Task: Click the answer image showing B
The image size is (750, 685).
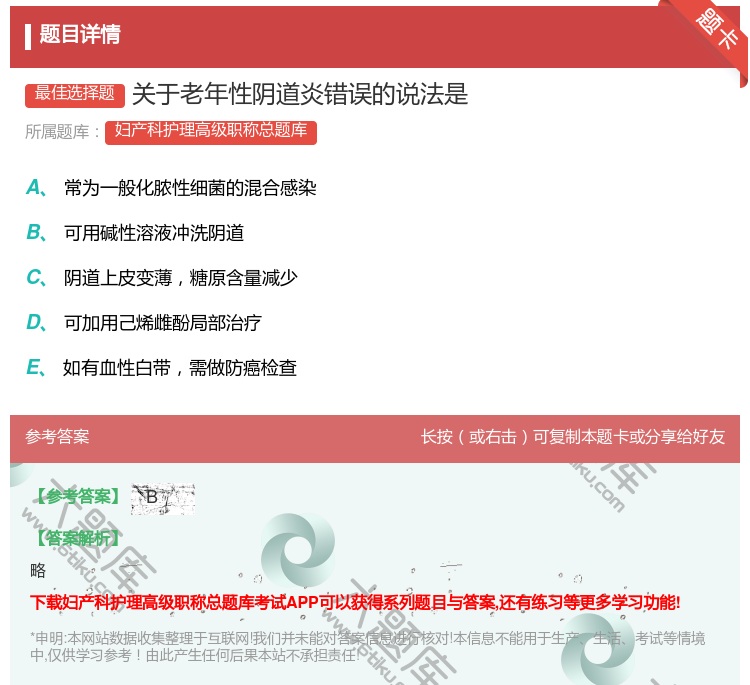Action: 163,498
